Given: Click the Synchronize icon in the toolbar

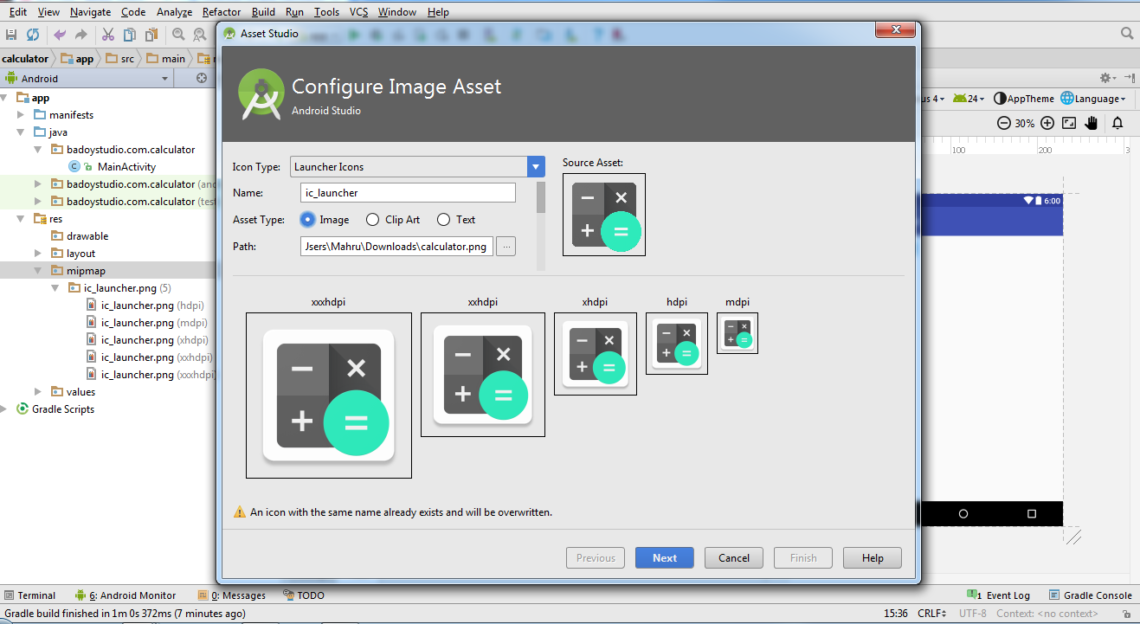Looking at the screenshot, I should (x=32, y=35).
